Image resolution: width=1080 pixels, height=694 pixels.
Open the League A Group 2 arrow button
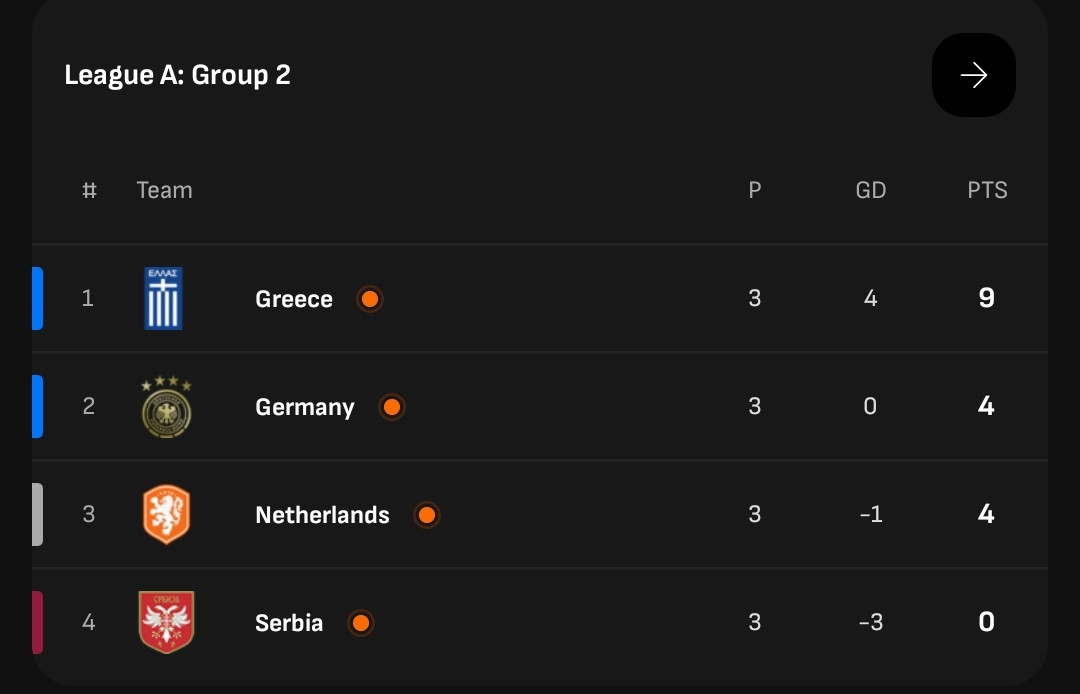tap(973, 75)
